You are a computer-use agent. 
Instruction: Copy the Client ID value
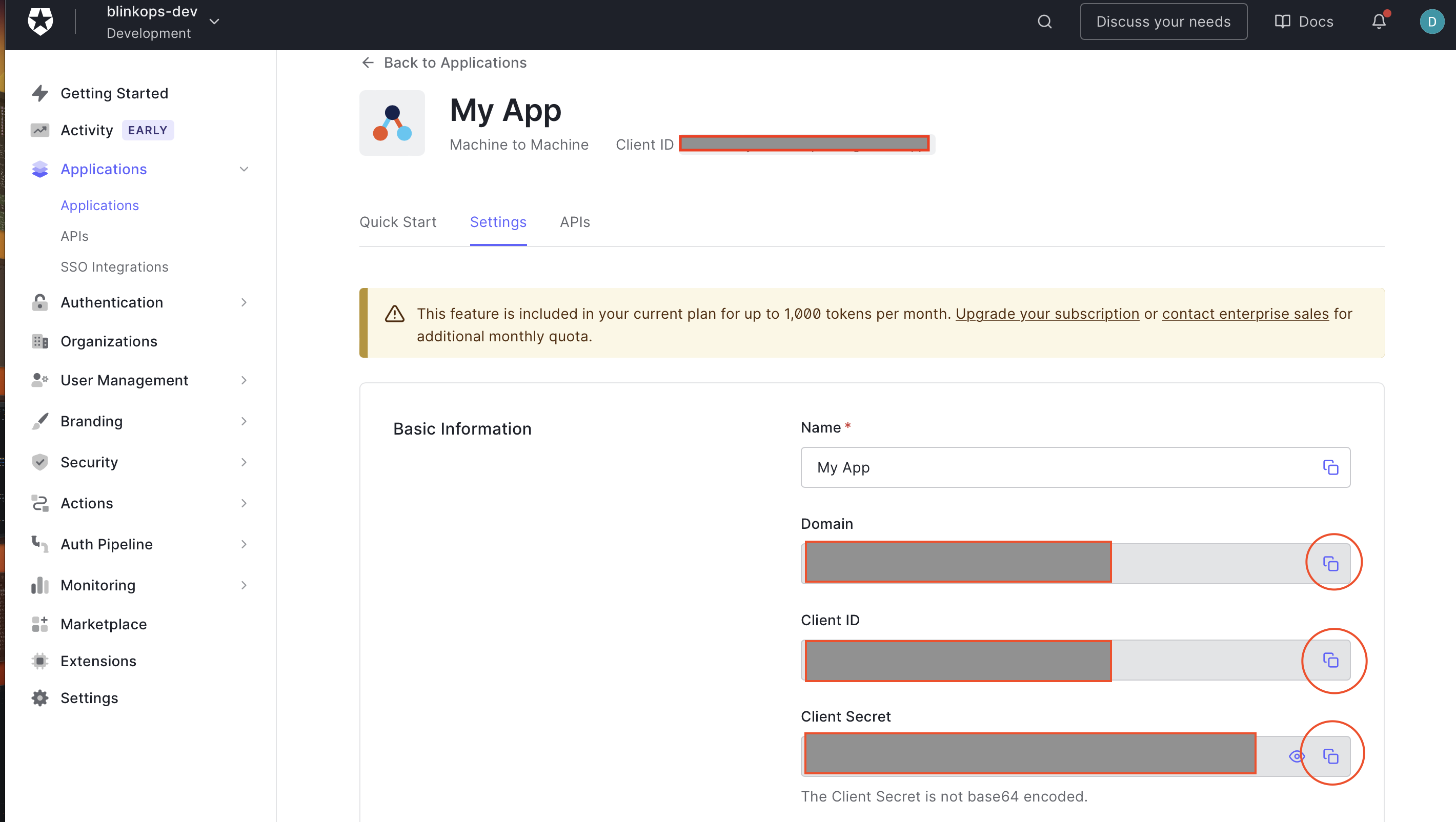click(x=1330, y=660)
